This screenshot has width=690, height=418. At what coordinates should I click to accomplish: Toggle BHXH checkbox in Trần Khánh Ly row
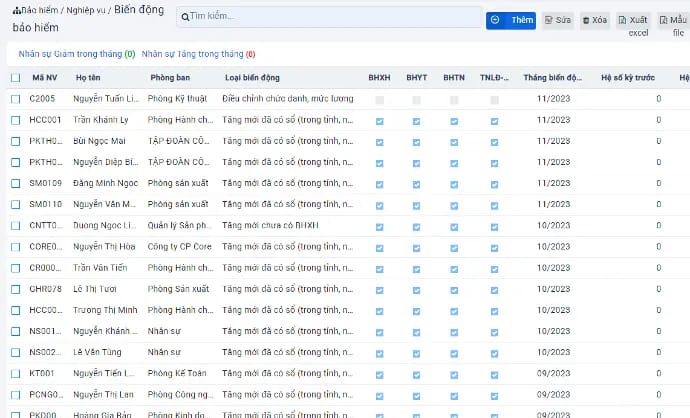click(x=379, y=121)
